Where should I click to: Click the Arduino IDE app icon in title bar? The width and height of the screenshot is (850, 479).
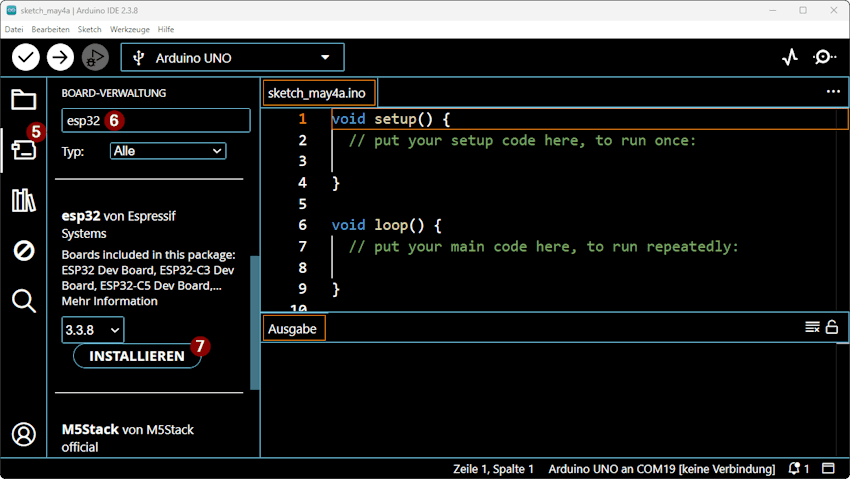tap(11, 10)
